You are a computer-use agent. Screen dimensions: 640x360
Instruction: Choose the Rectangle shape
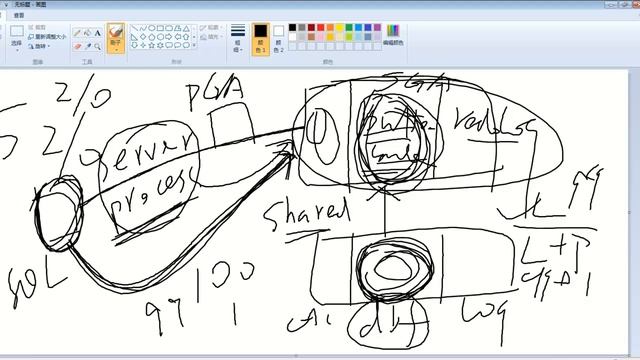pos(160,28)
